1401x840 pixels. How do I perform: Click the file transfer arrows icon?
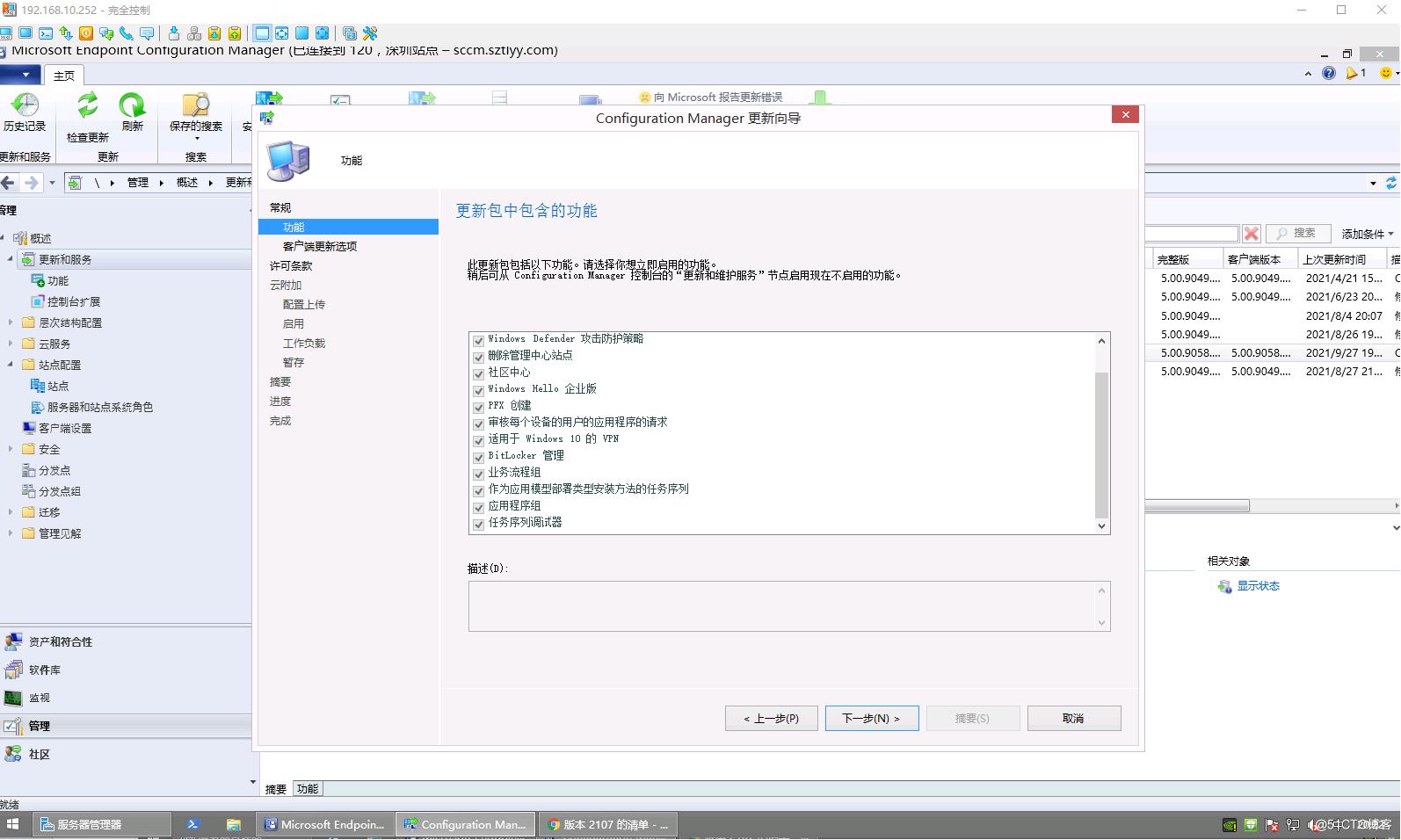coord(66,33)
